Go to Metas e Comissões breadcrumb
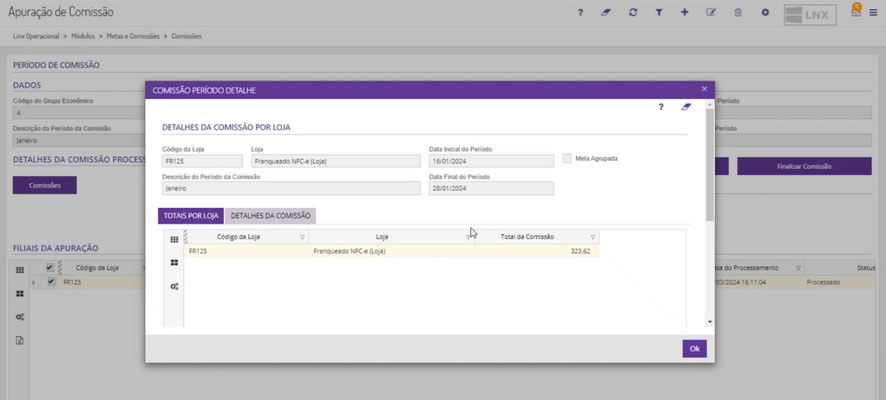Screen dimensions: 886x400 click(133, 36)
